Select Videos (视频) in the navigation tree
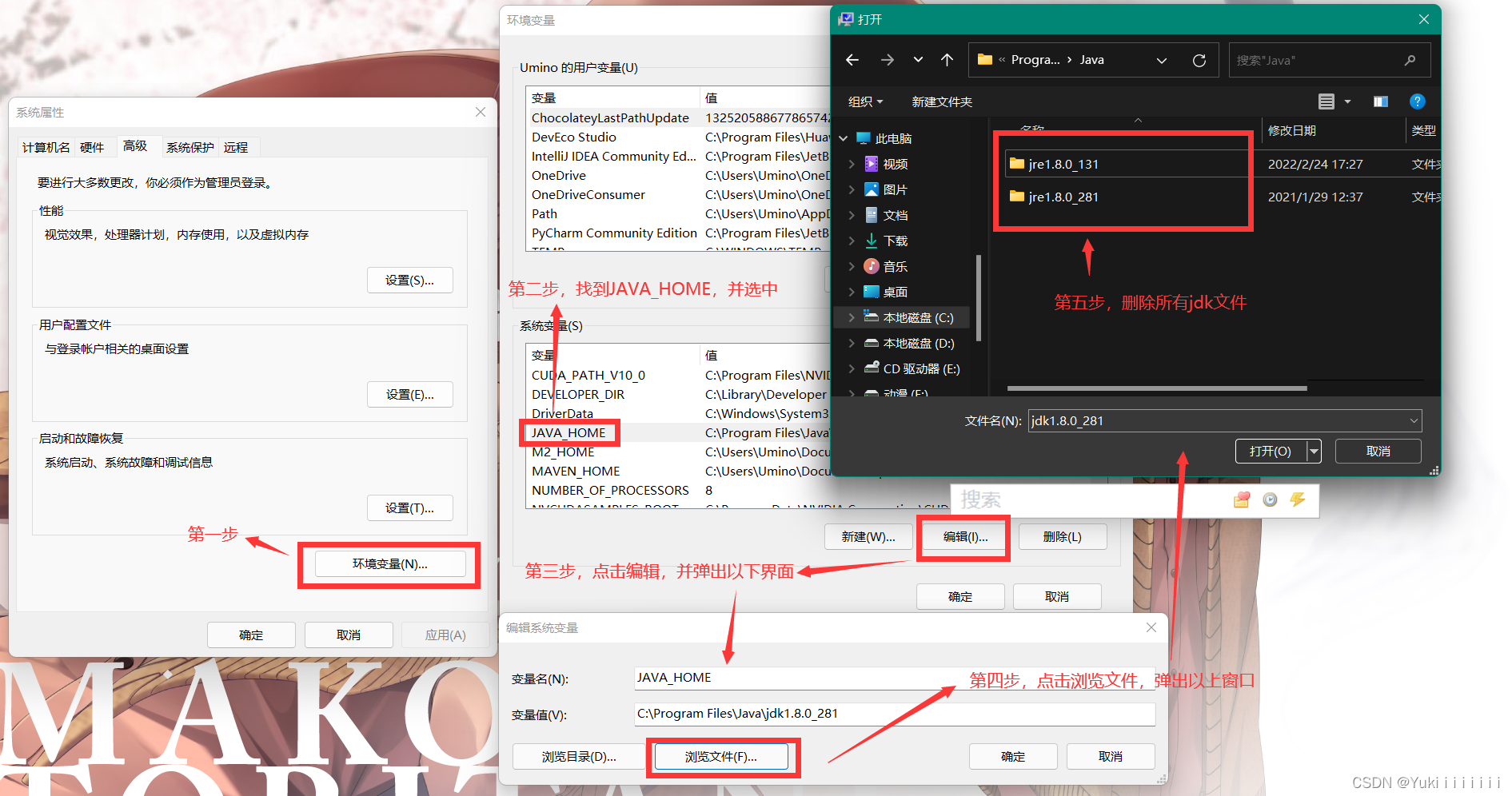 pyautogui.click(x=895, y=164)
